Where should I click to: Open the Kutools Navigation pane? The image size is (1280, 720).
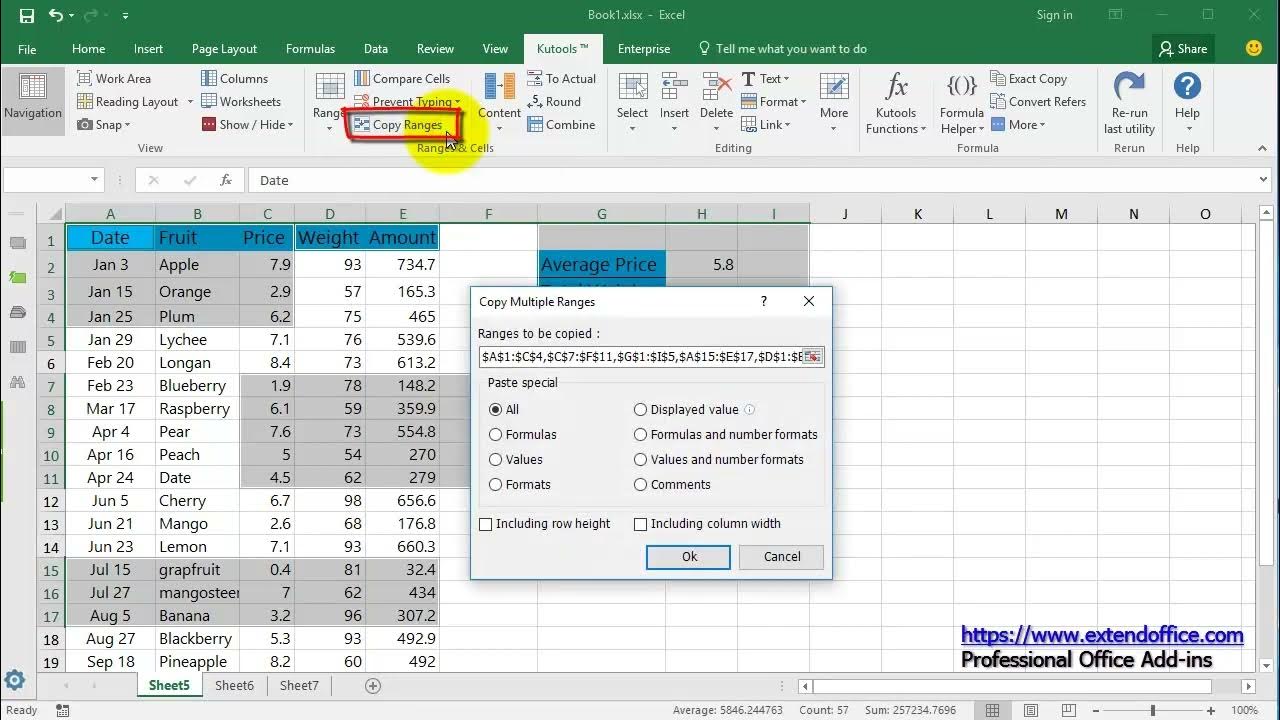[x=33, y=100]
